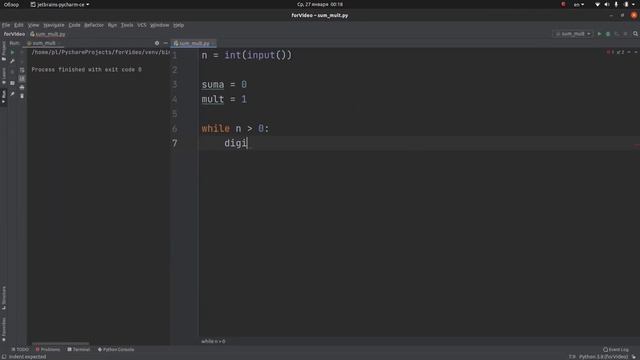Click on line 7 'digi' text
The width and height of the screenshot is (640, 360).
tap(236, 143)
